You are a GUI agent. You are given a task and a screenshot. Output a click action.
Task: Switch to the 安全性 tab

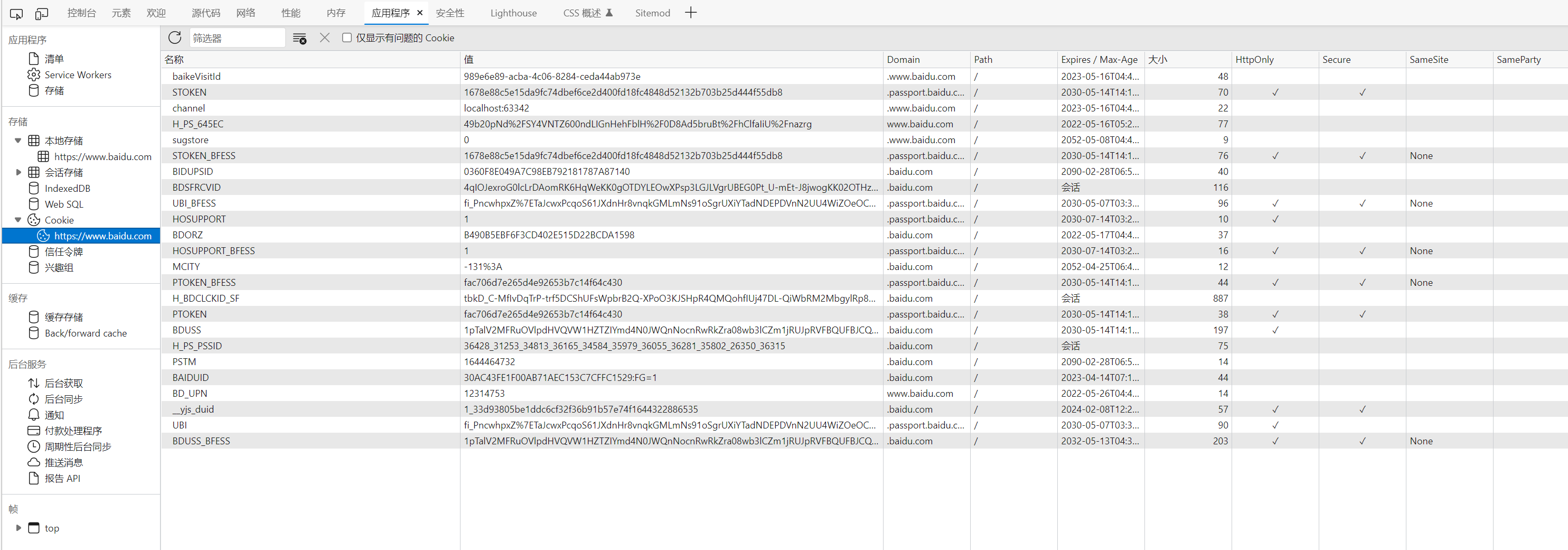point(450,13)
